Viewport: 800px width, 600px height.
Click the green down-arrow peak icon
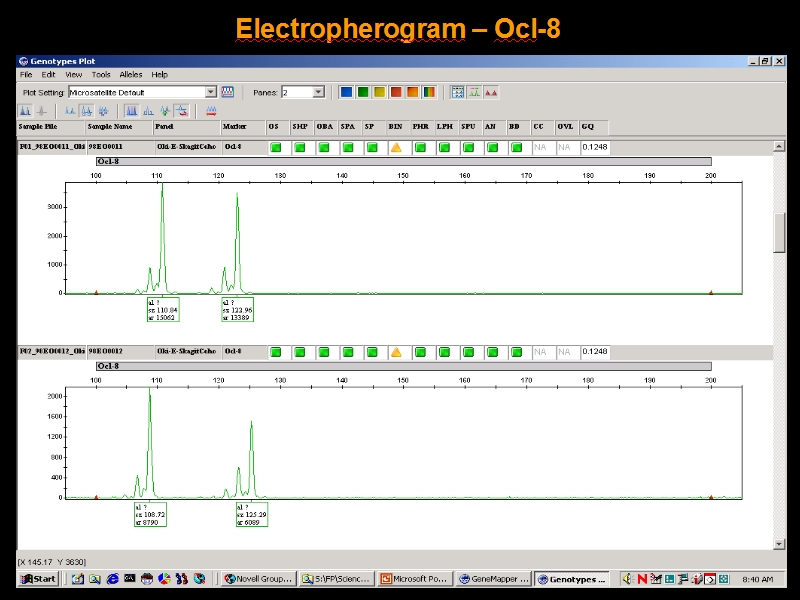[x=165, y=111]
